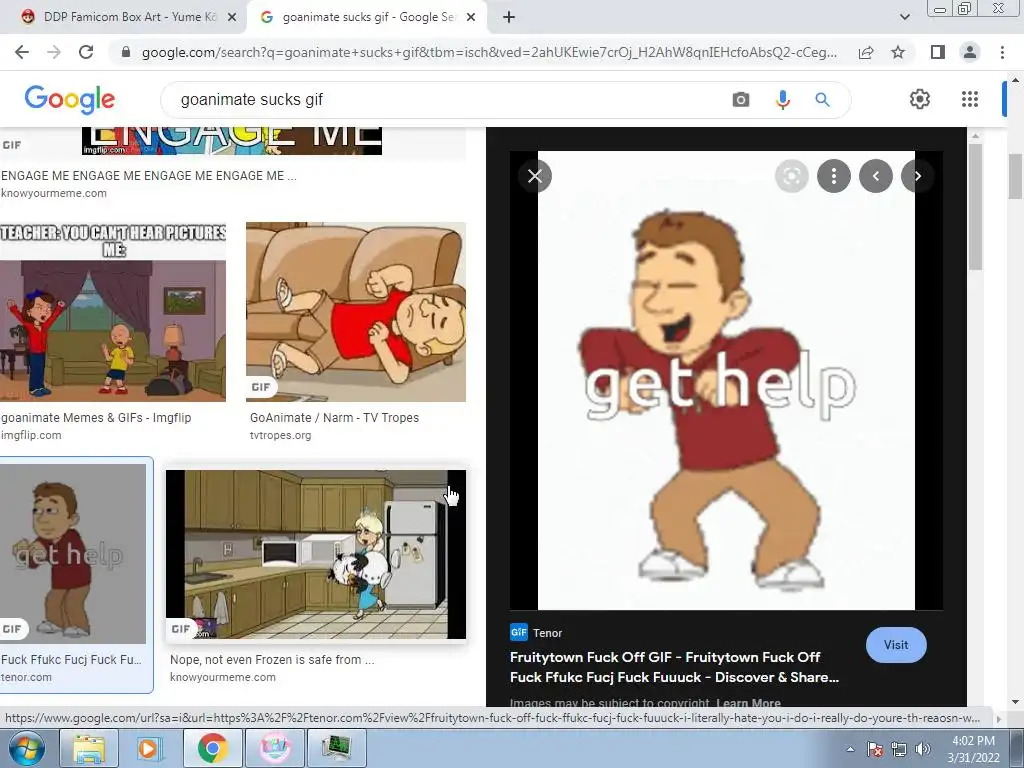Close the DDP Famicom Box Art tab

tap(231, 18)
